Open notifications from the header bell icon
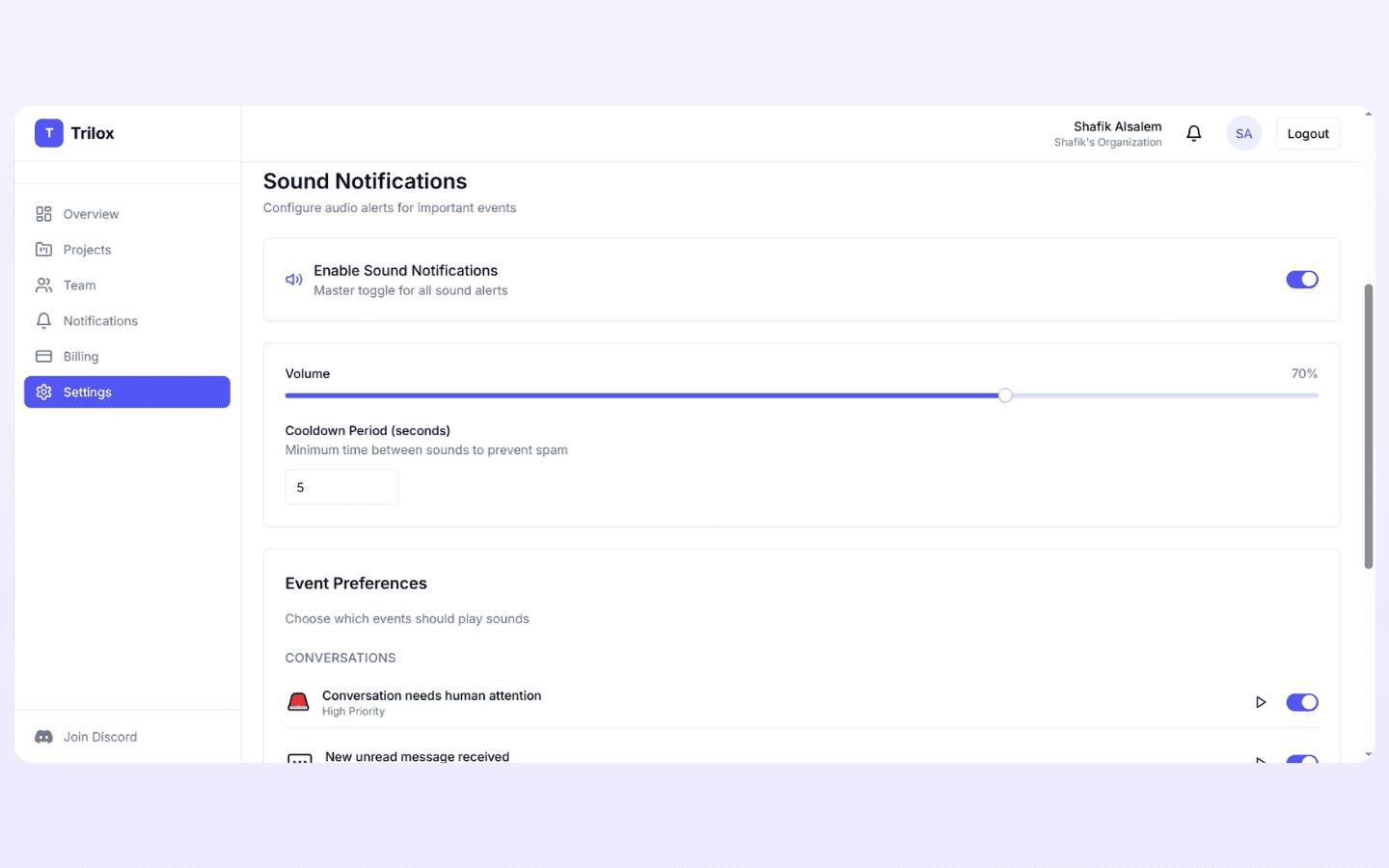1389x868 pixels. [x=1193, y=132]
